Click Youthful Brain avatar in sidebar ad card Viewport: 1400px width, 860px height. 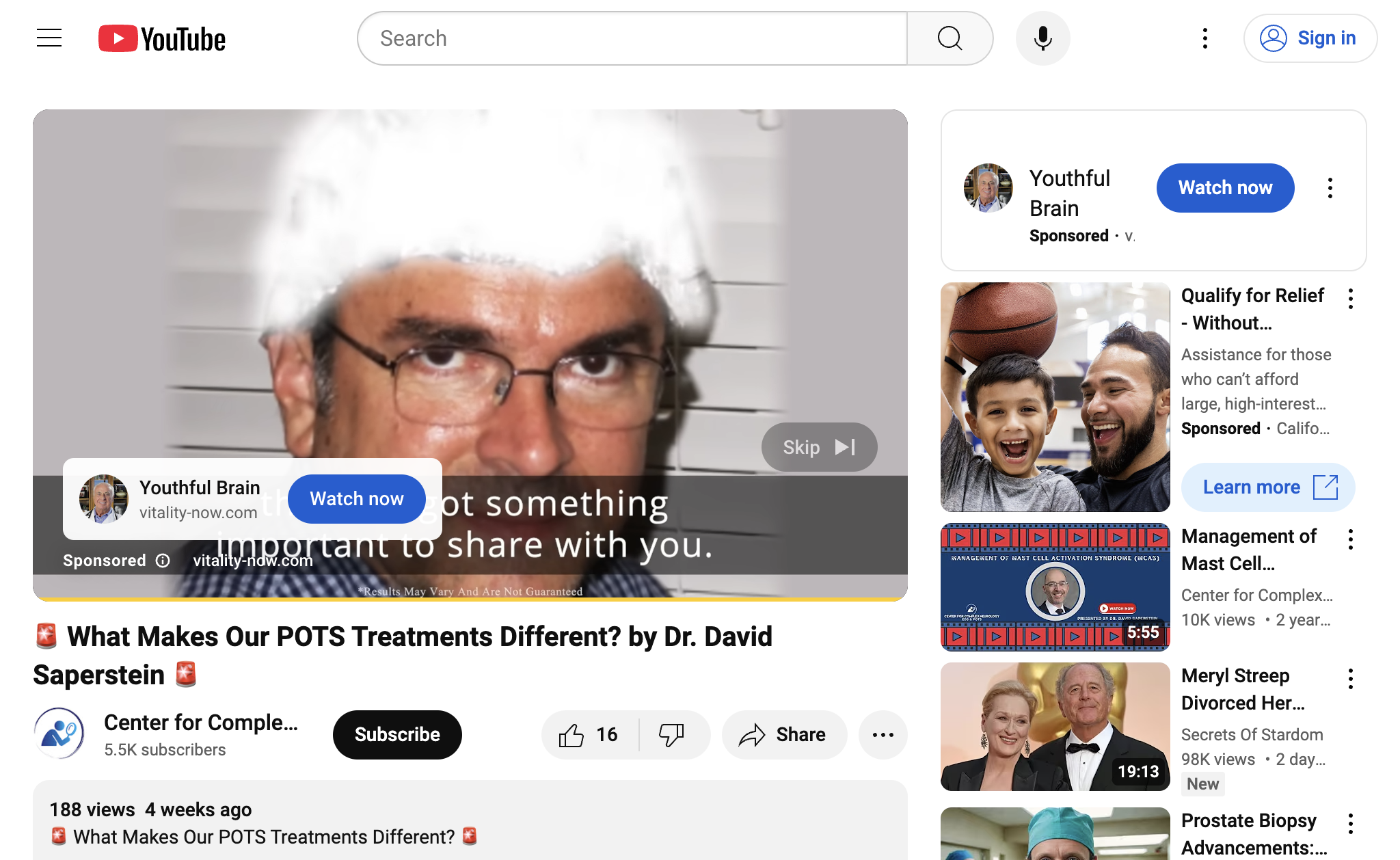click(988, 188)
